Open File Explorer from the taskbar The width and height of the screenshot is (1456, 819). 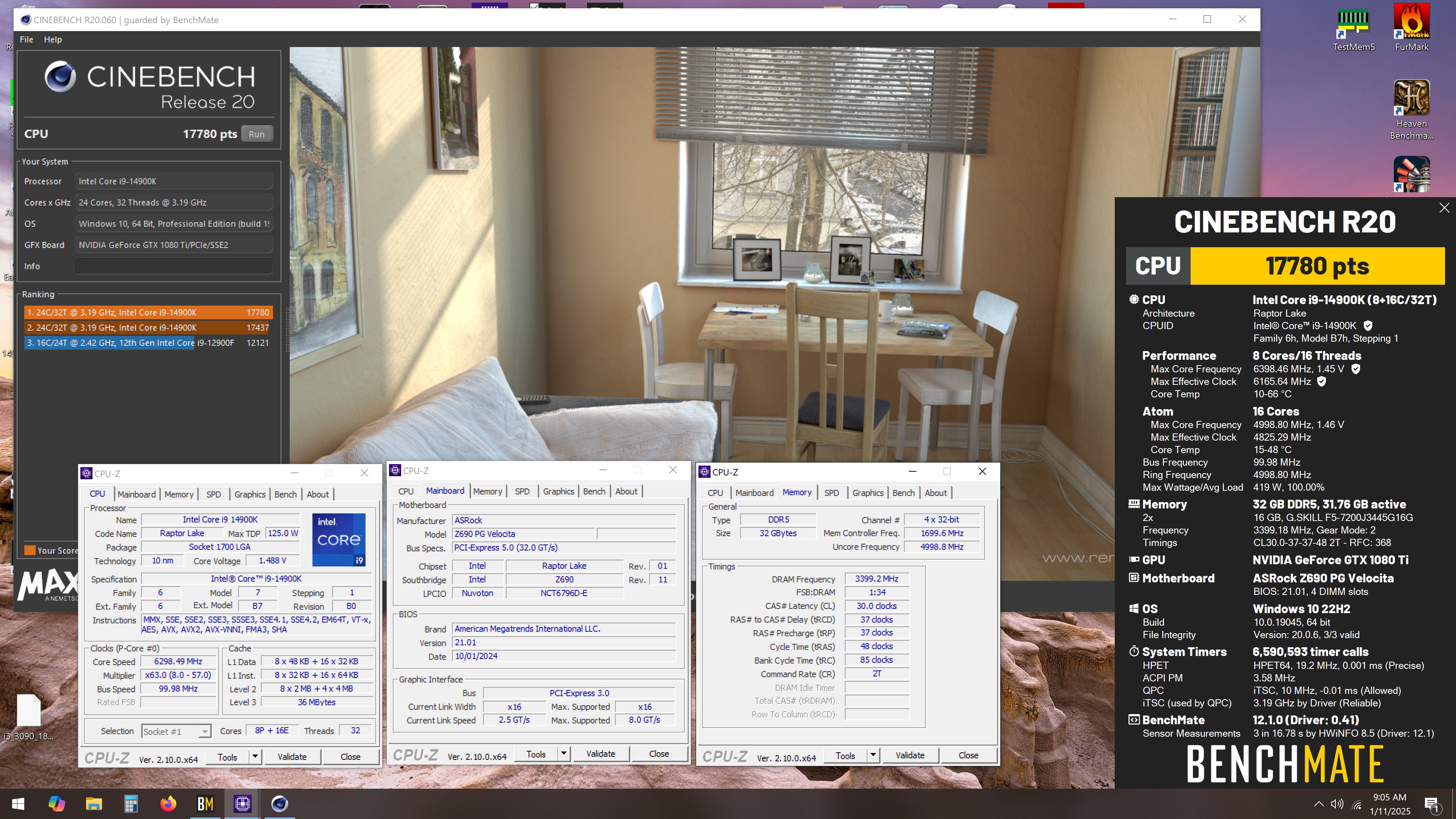pos(94,803)
